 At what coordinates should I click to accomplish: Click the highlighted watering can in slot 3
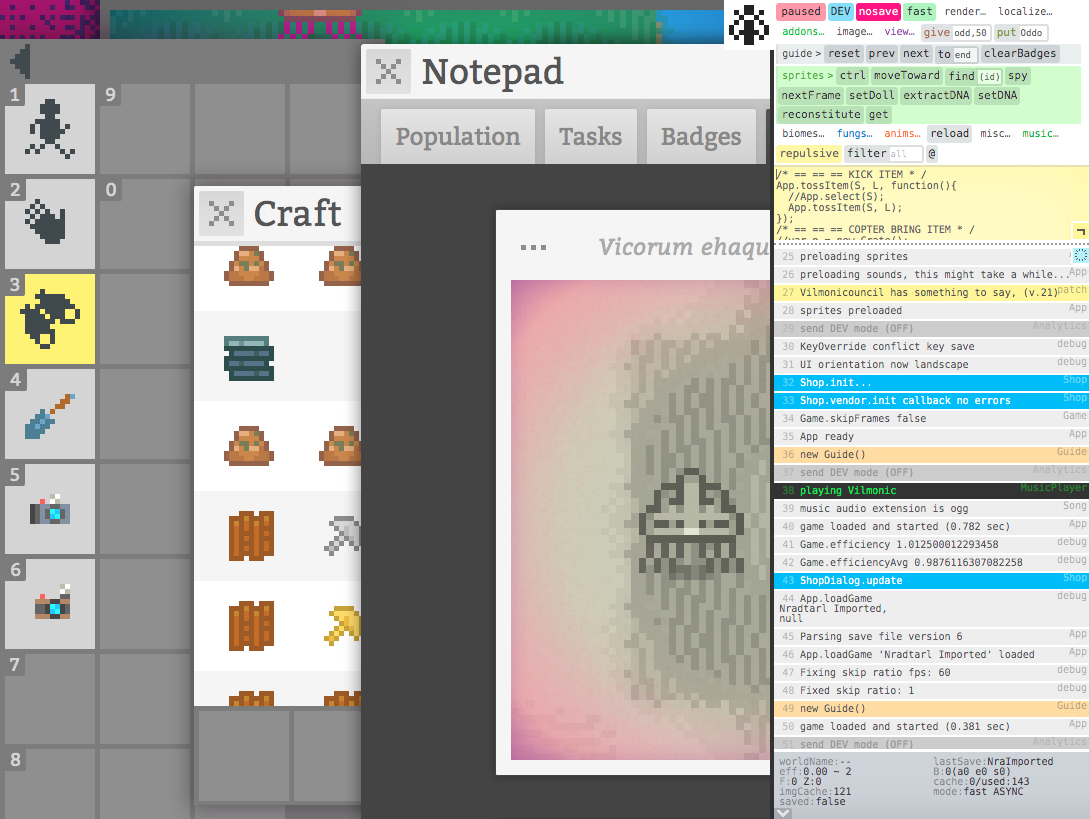tap(50, 319)
